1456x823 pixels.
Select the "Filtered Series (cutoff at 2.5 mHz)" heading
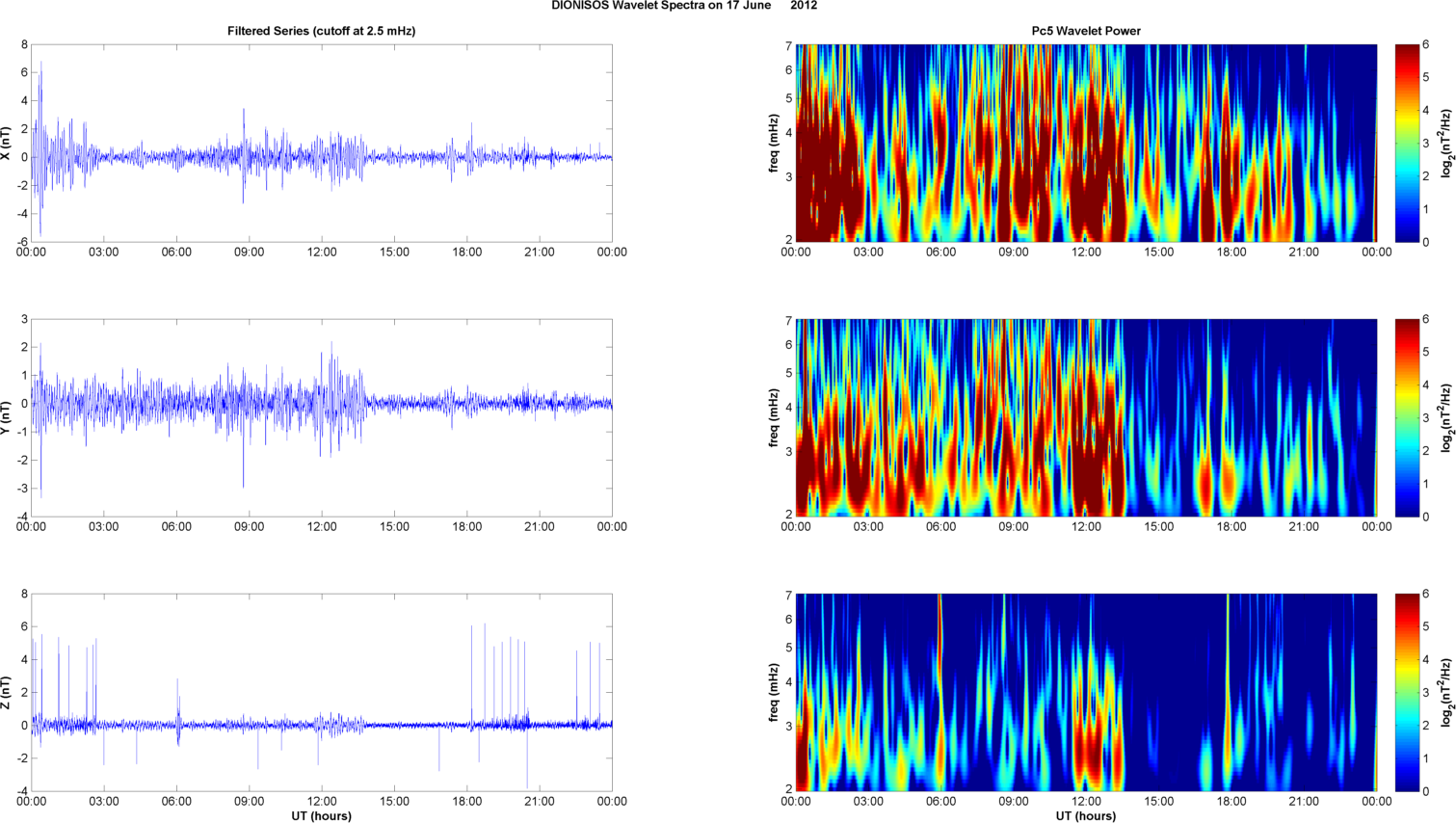coord(322,31)
